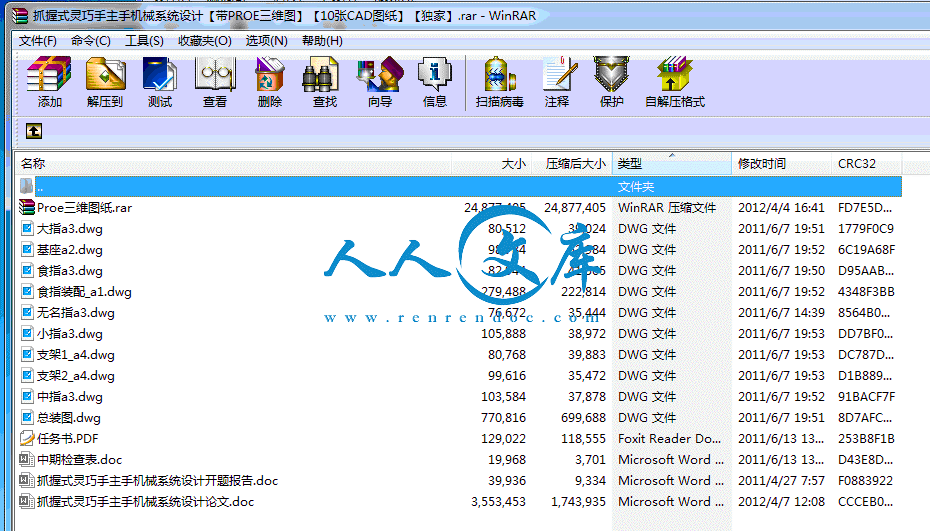The height and width of the screenshot is (531, 930).
Task: Select the parent folder ".." icon
Action: [27, 186]
